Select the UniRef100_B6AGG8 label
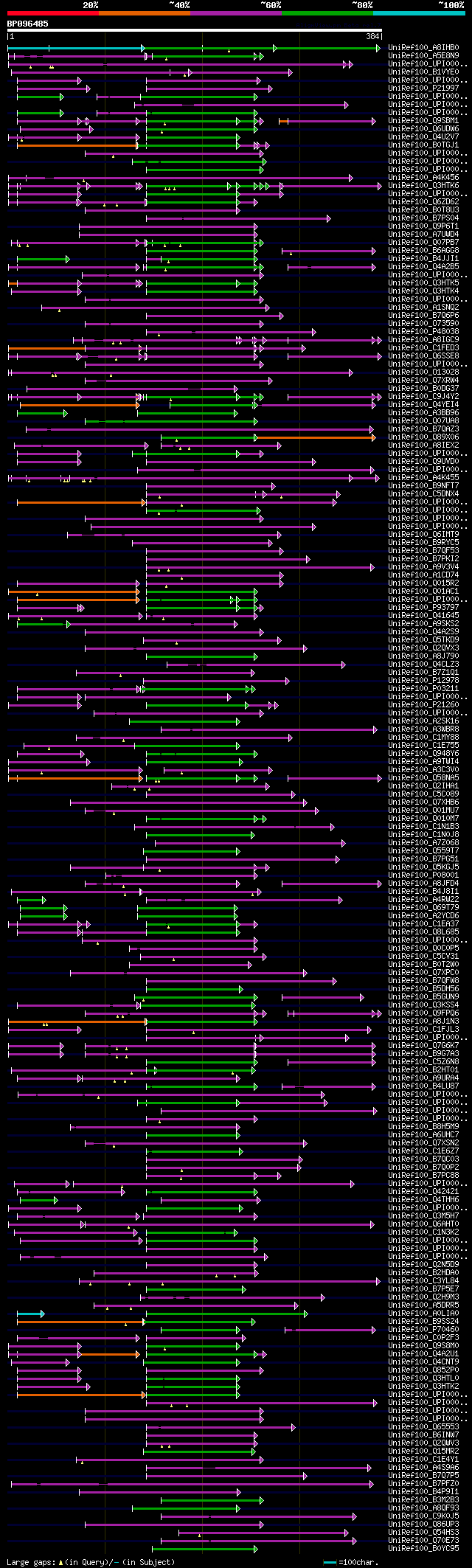The image size is (472, 1568). tap(423, 251)
